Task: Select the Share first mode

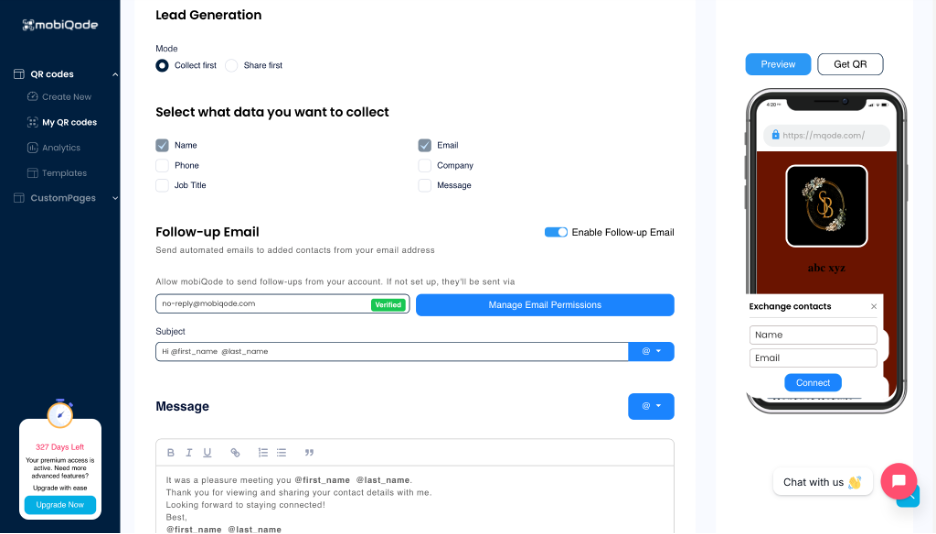Action: 232,66
